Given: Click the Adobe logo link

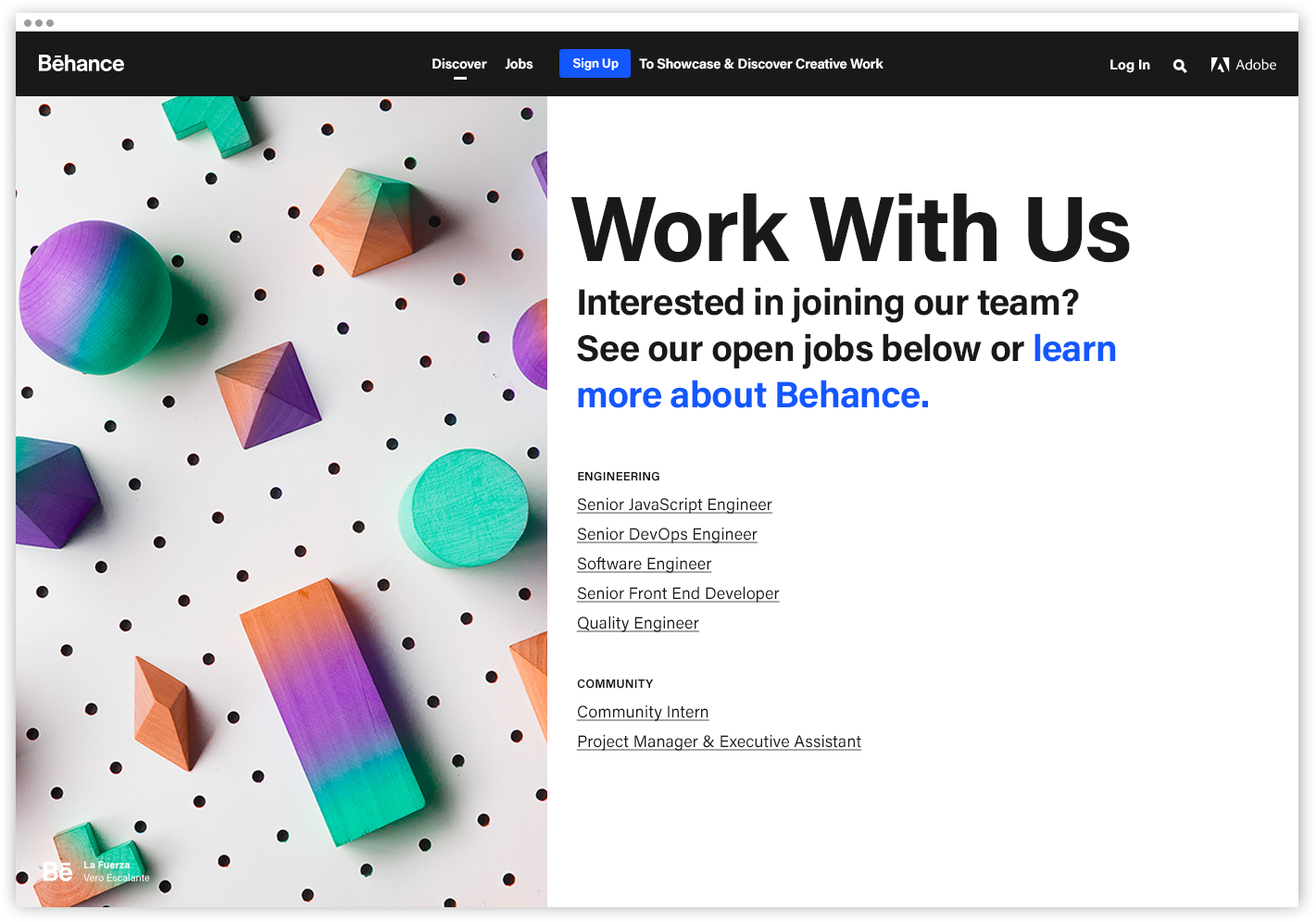Looking at the screenshot, I should [x=1243, y=65].
